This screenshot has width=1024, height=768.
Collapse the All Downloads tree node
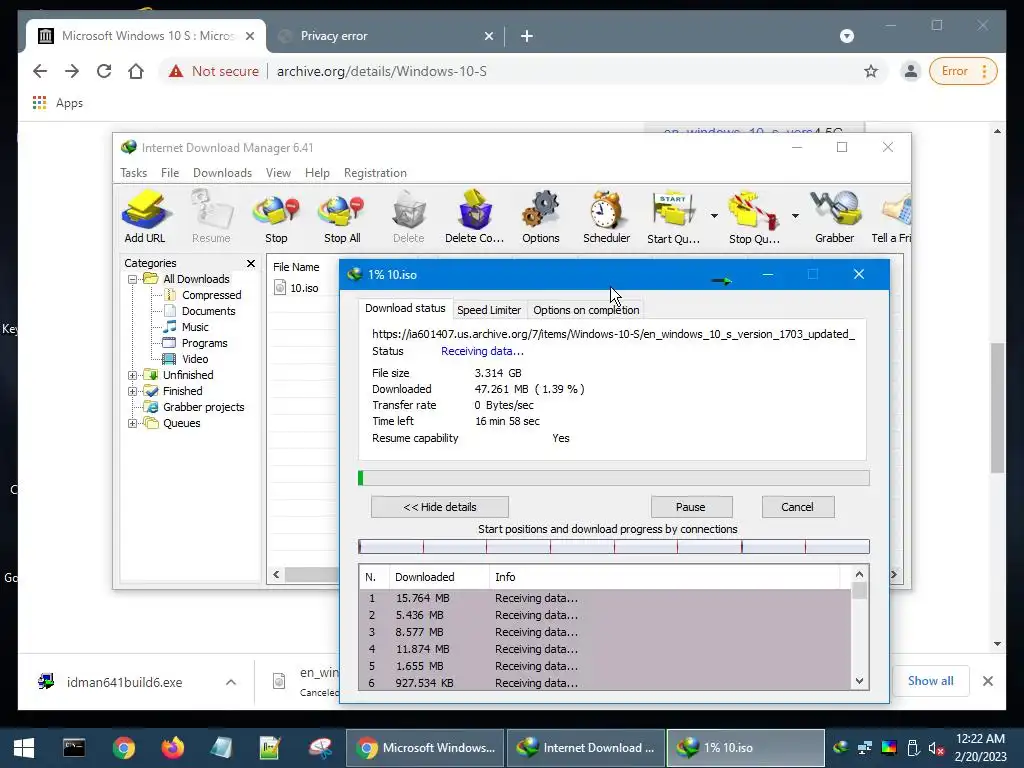pos(133,280)
